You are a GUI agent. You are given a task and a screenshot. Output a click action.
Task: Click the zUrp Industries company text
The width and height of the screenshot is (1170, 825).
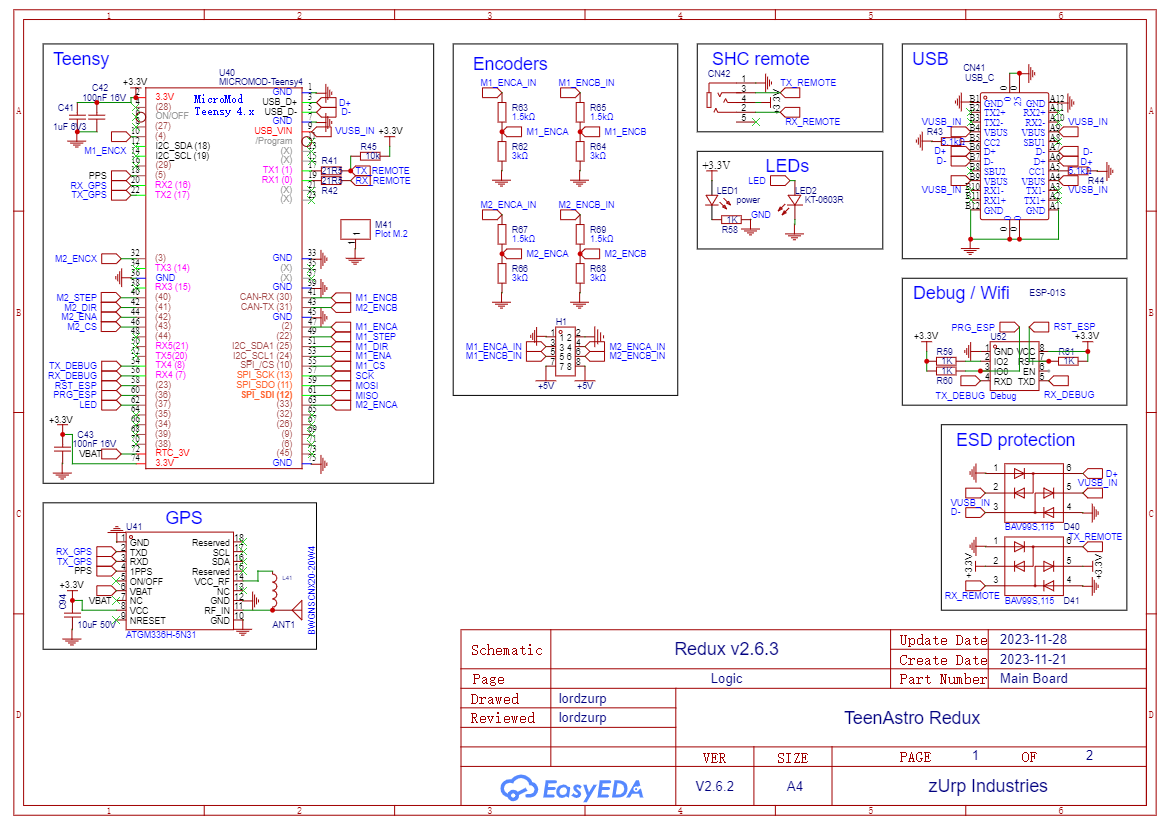pos(987,786)
